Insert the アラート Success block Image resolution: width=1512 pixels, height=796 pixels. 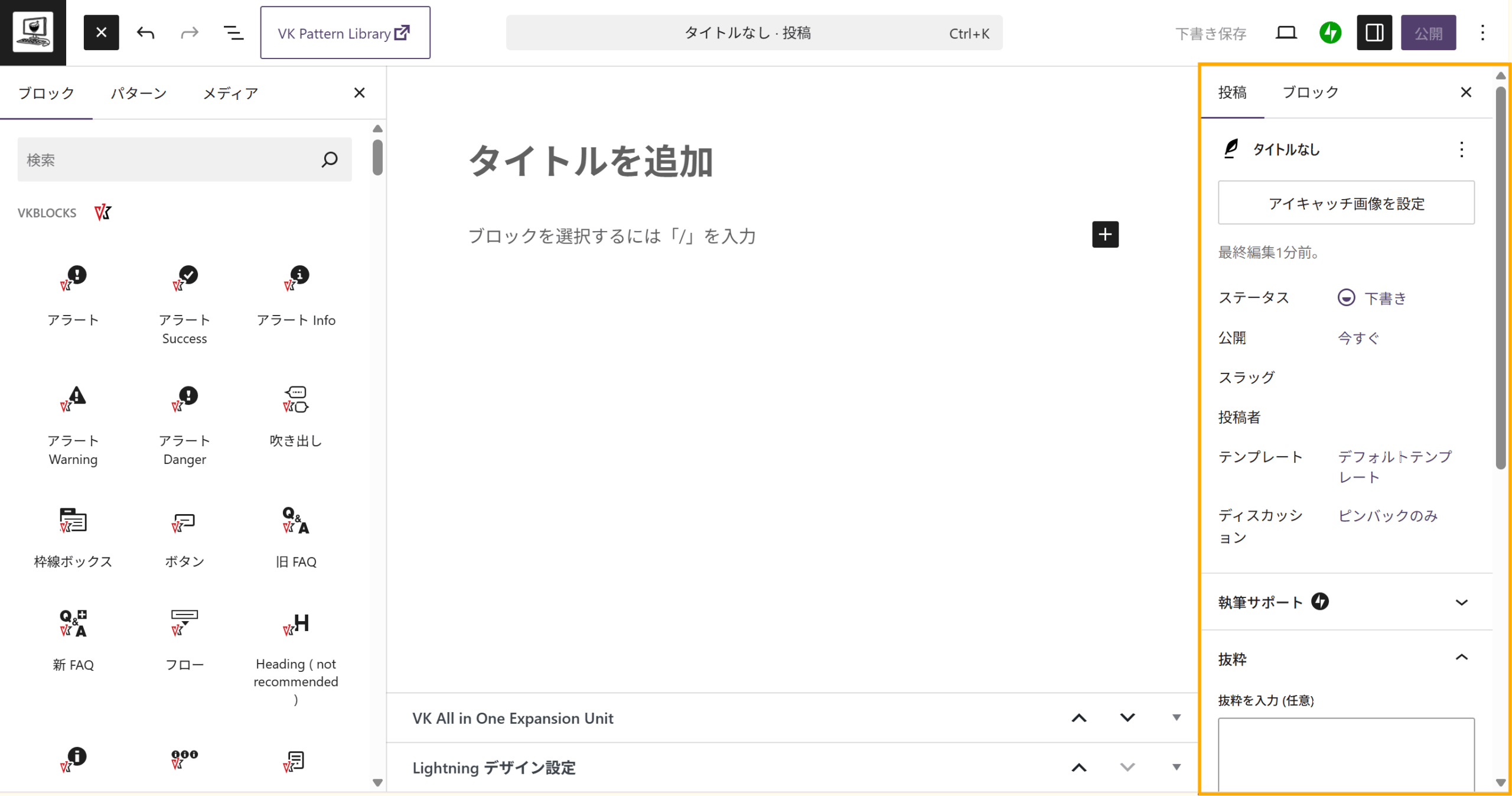coord(184,303)
